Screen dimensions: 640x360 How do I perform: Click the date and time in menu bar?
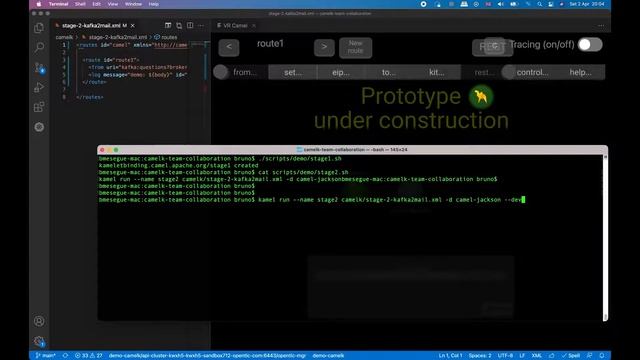click(x=587, y=4)
